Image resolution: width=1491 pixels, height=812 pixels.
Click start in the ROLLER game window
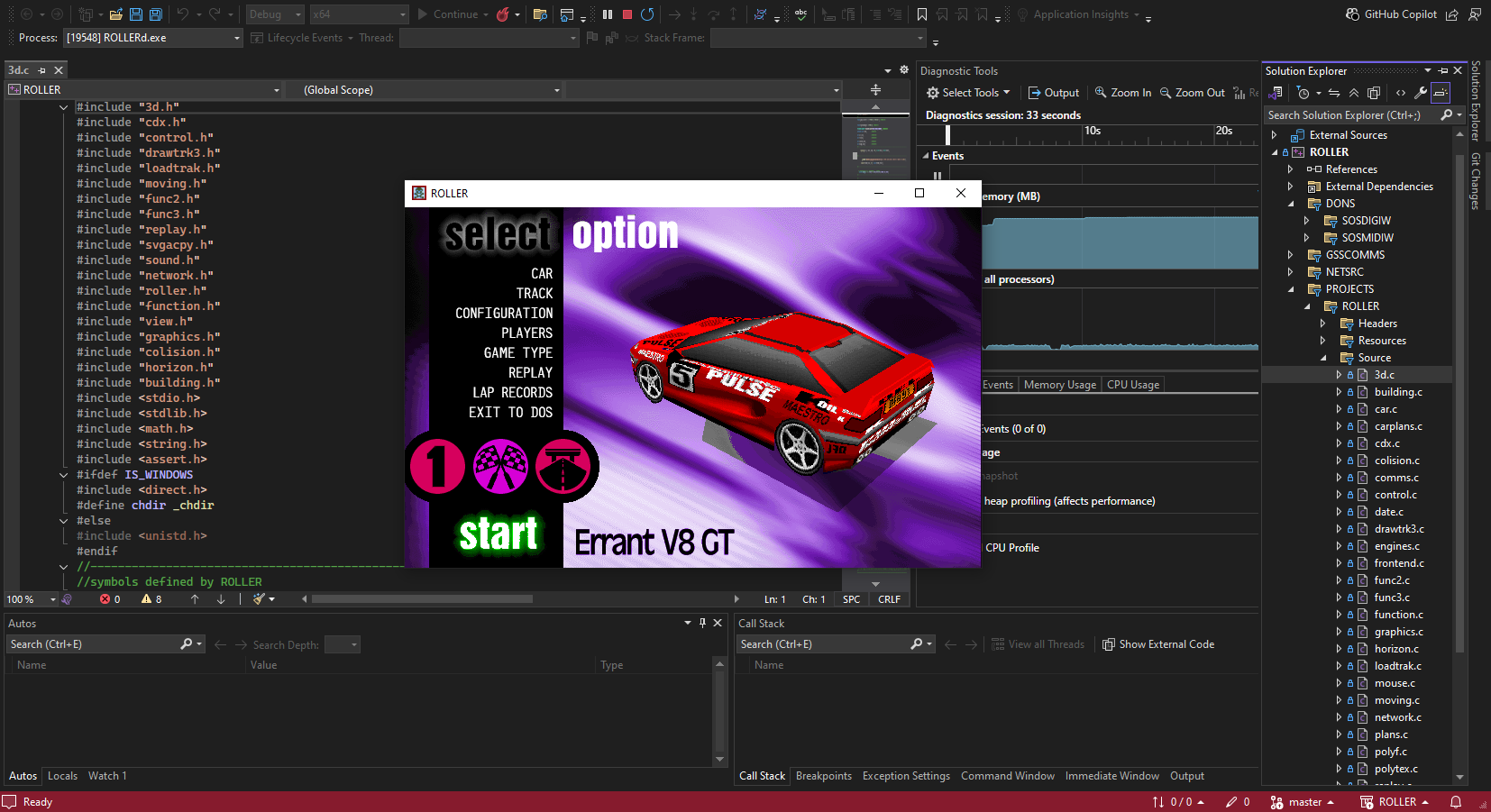click(x=499, y=534)
